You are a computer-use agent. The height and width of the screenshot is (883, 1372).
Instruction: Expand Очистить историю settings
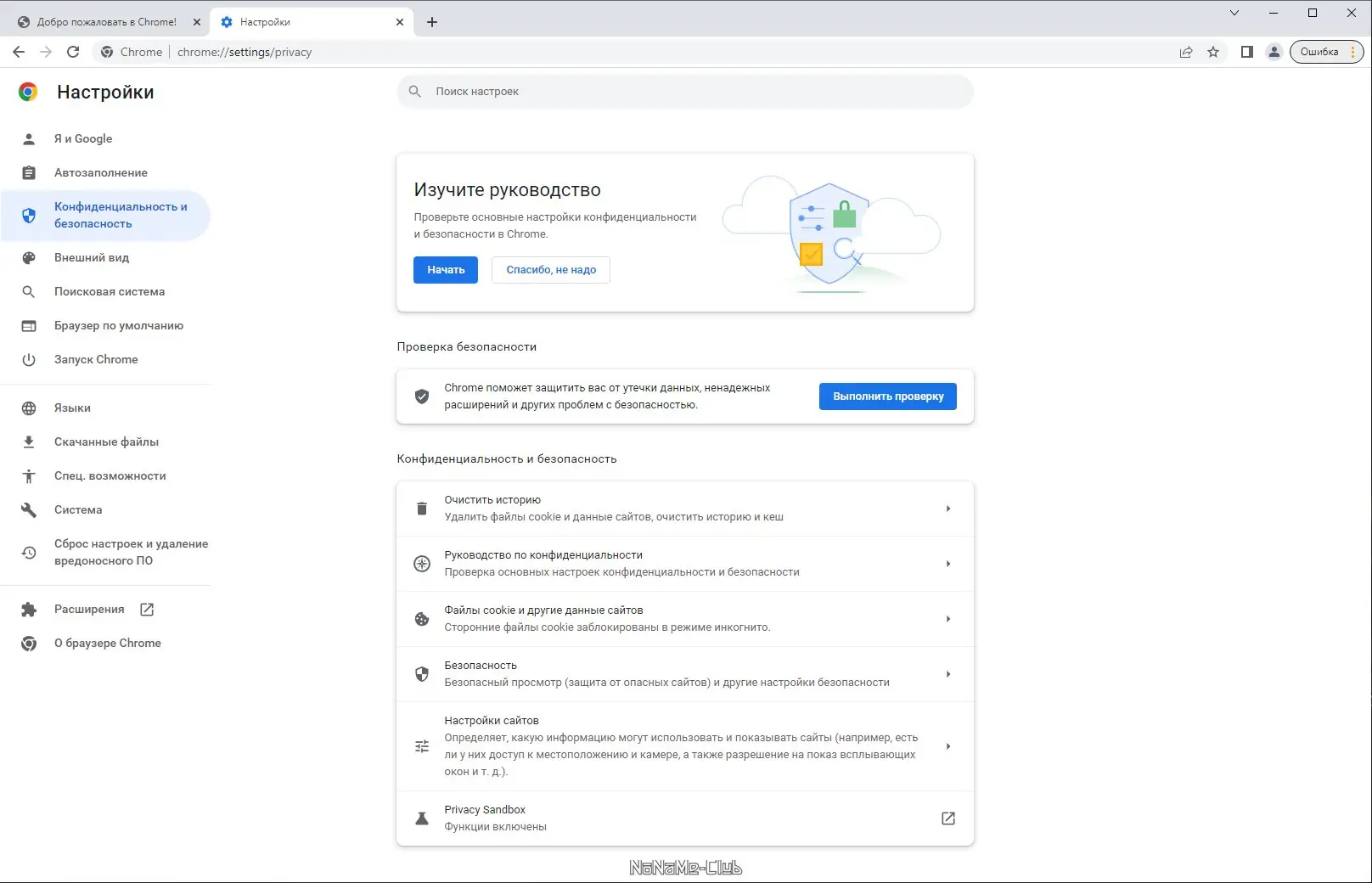click(x=948, y=508)
